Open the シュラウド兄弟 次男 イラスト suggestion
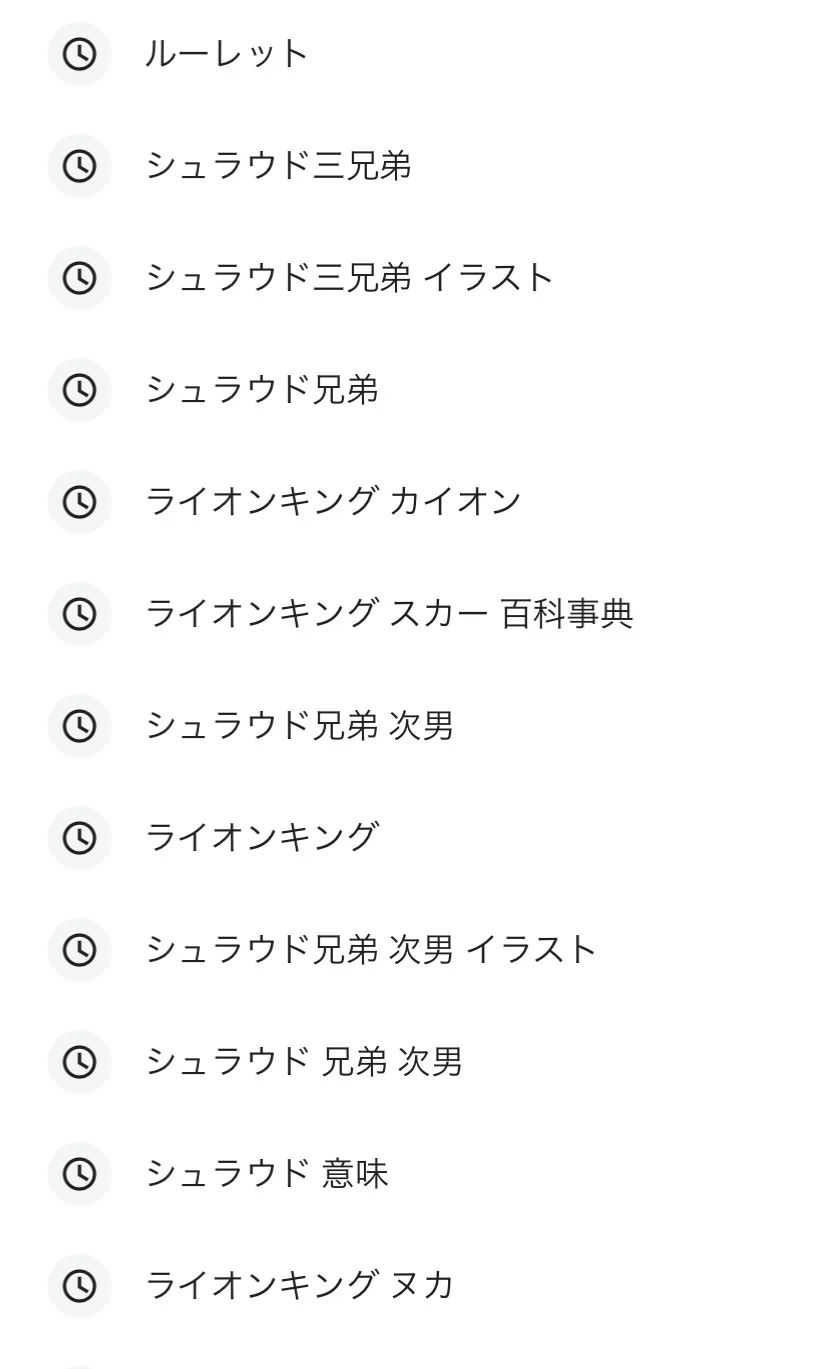Image resolution: width=827 pixels, height=1369 pixels. 371,950
